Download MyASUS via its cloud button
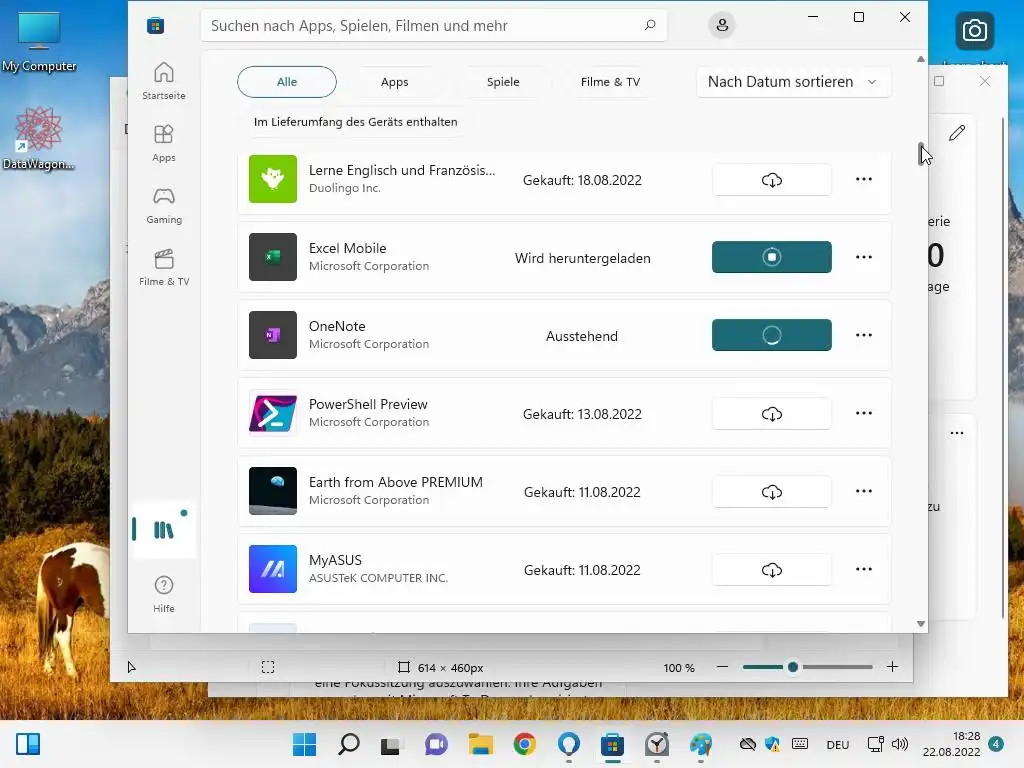Screen dimensions: 1024x768 pos(771,569)
